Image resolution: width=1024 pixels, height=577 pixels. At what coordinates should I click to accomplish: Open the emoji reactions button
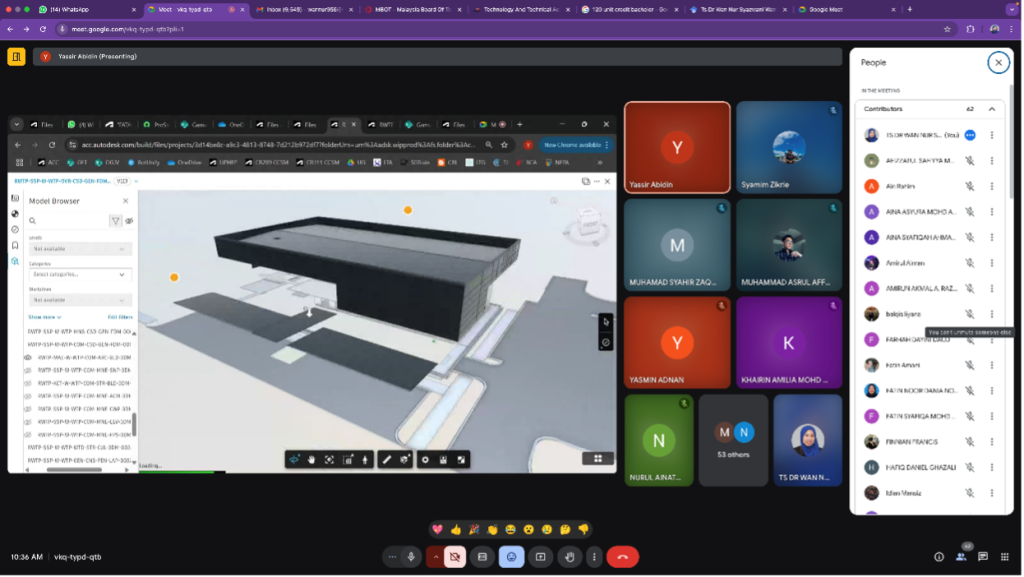point(511,557)
